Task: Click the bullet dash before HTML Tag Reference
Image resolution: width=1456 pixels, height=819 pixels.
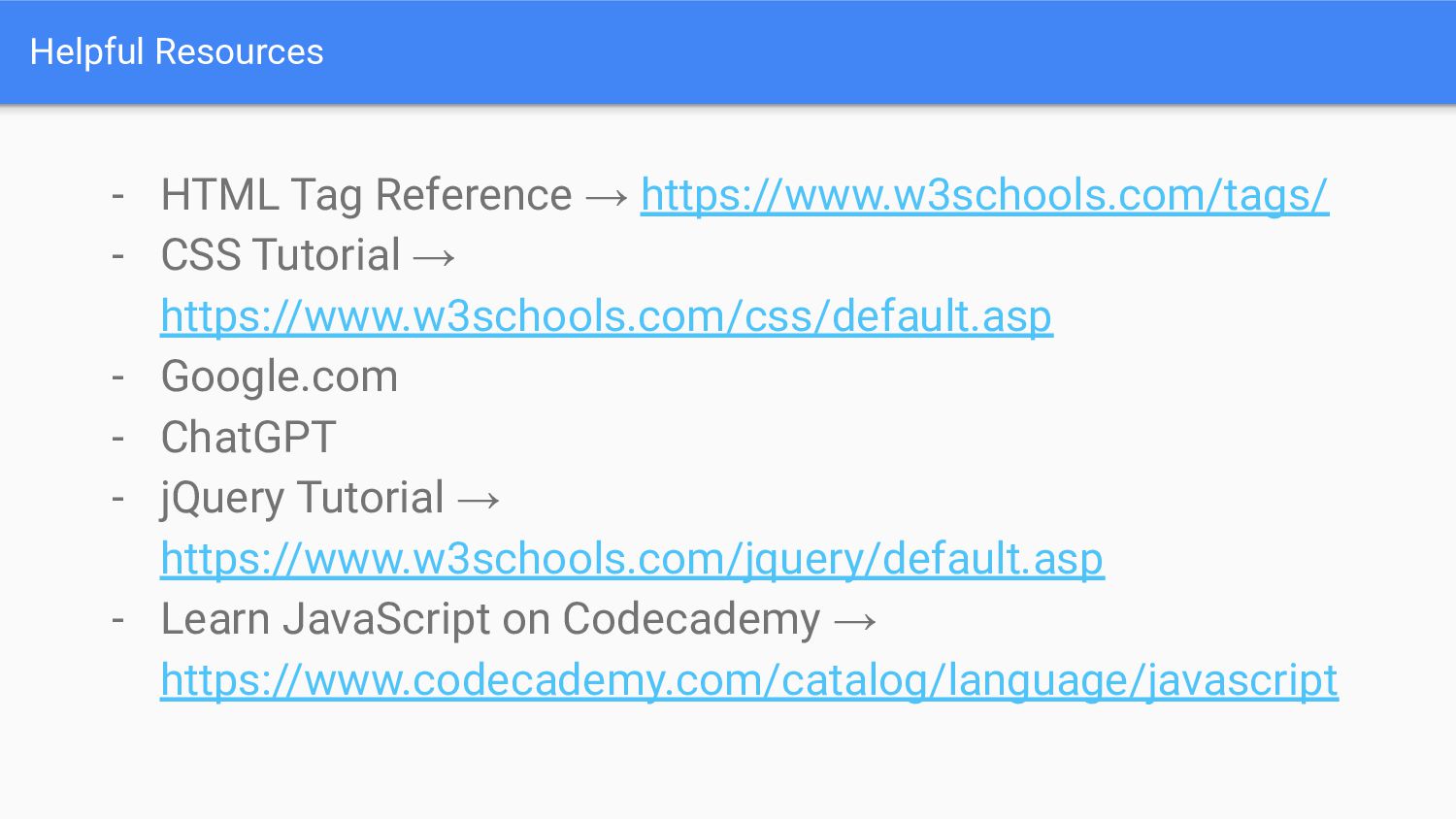Action: pyautogui.click(x=118, y=197)
